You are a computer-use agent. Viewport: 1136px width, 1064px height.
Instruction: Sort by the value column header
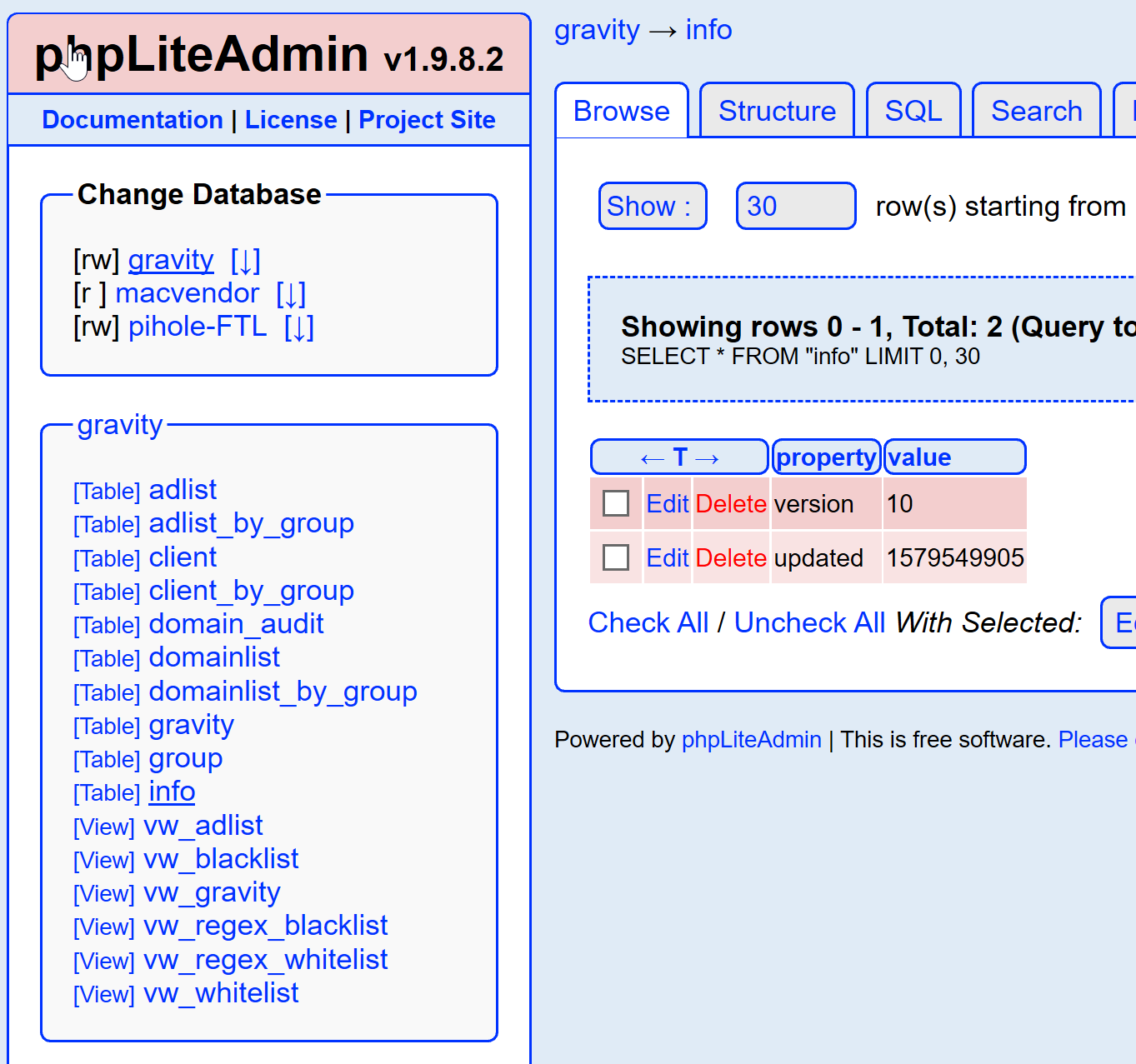click(920, 457)
